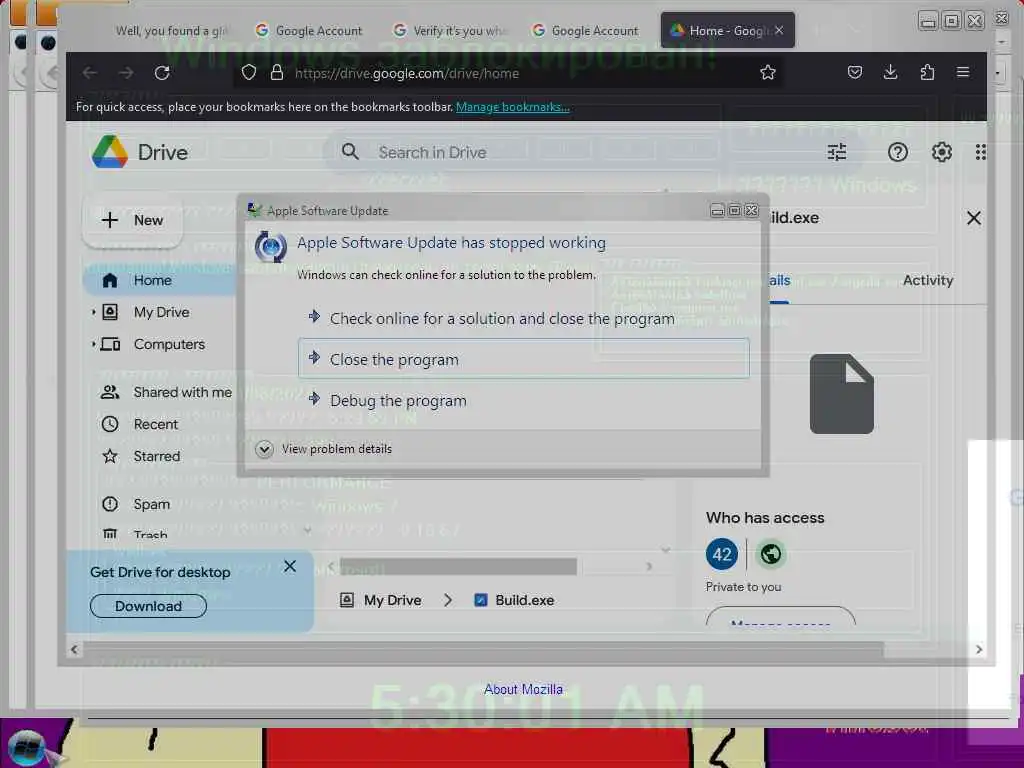Switch to the 'Well, you found a' tab
This screenshot has width=1024, height=768.
click(x=170, y=30)
